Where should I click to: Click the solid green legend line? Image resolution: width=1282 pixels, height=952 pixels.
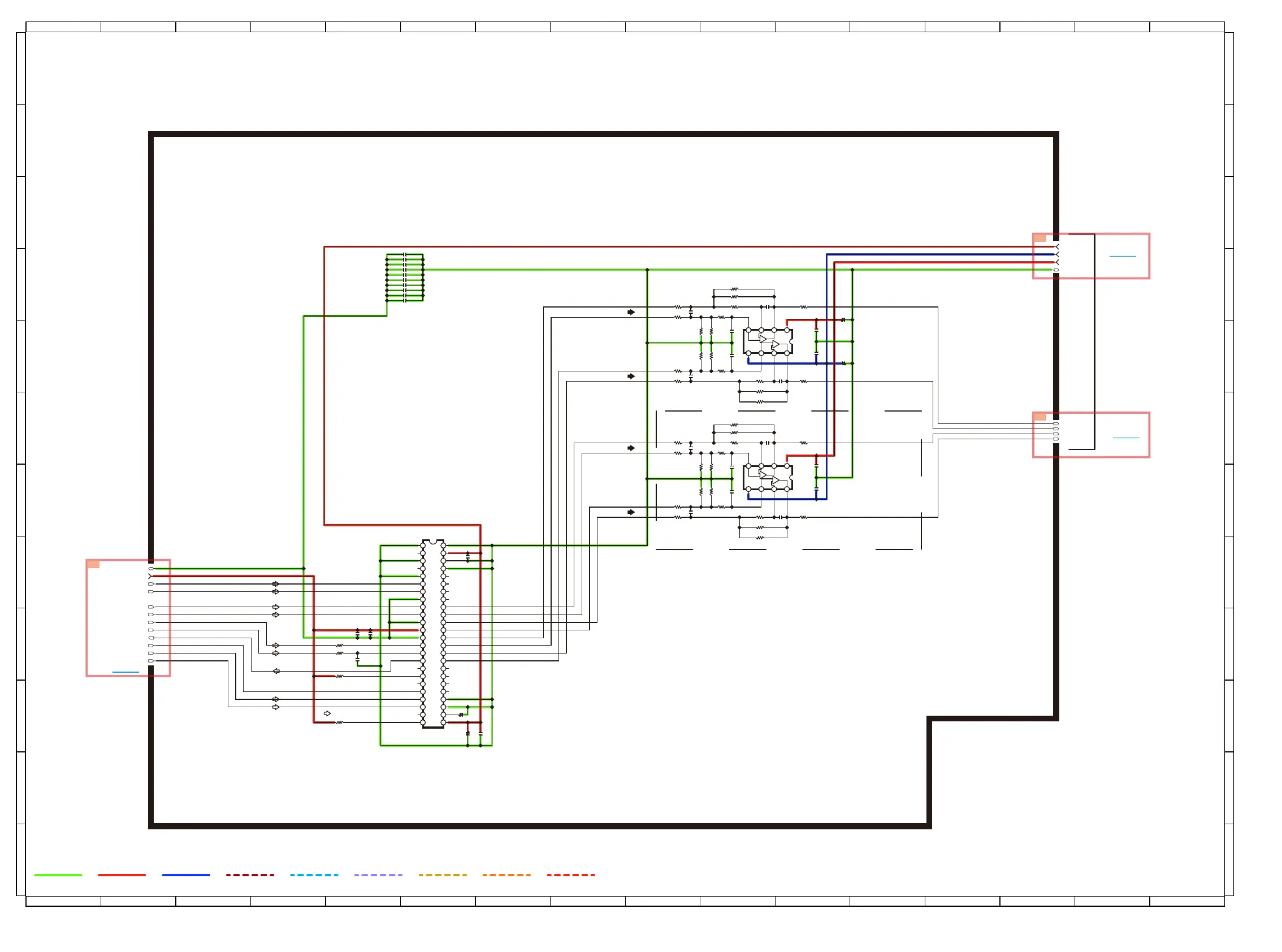pyautogui.click(x=58, y=875)
